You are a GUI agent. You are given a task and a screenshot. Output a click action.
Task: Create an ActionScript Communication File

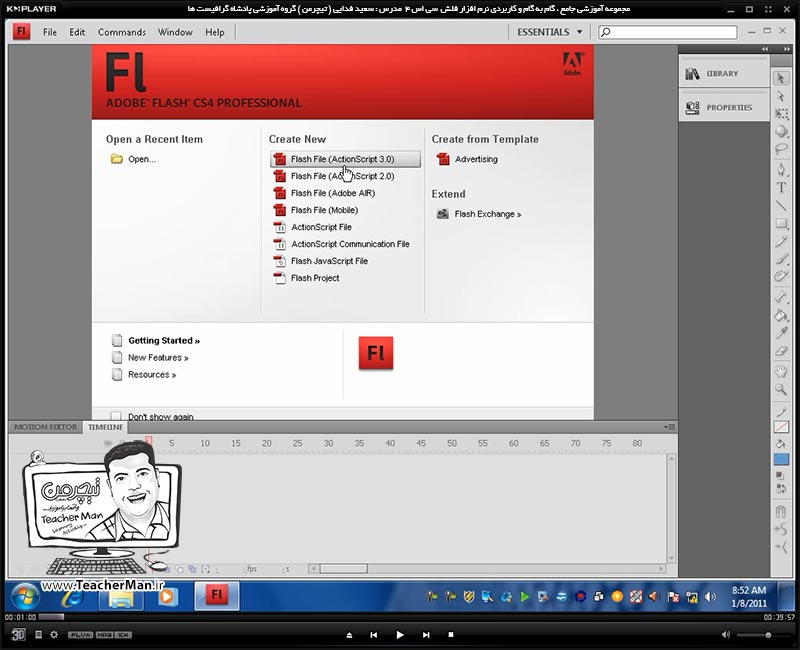pos(342,244)
